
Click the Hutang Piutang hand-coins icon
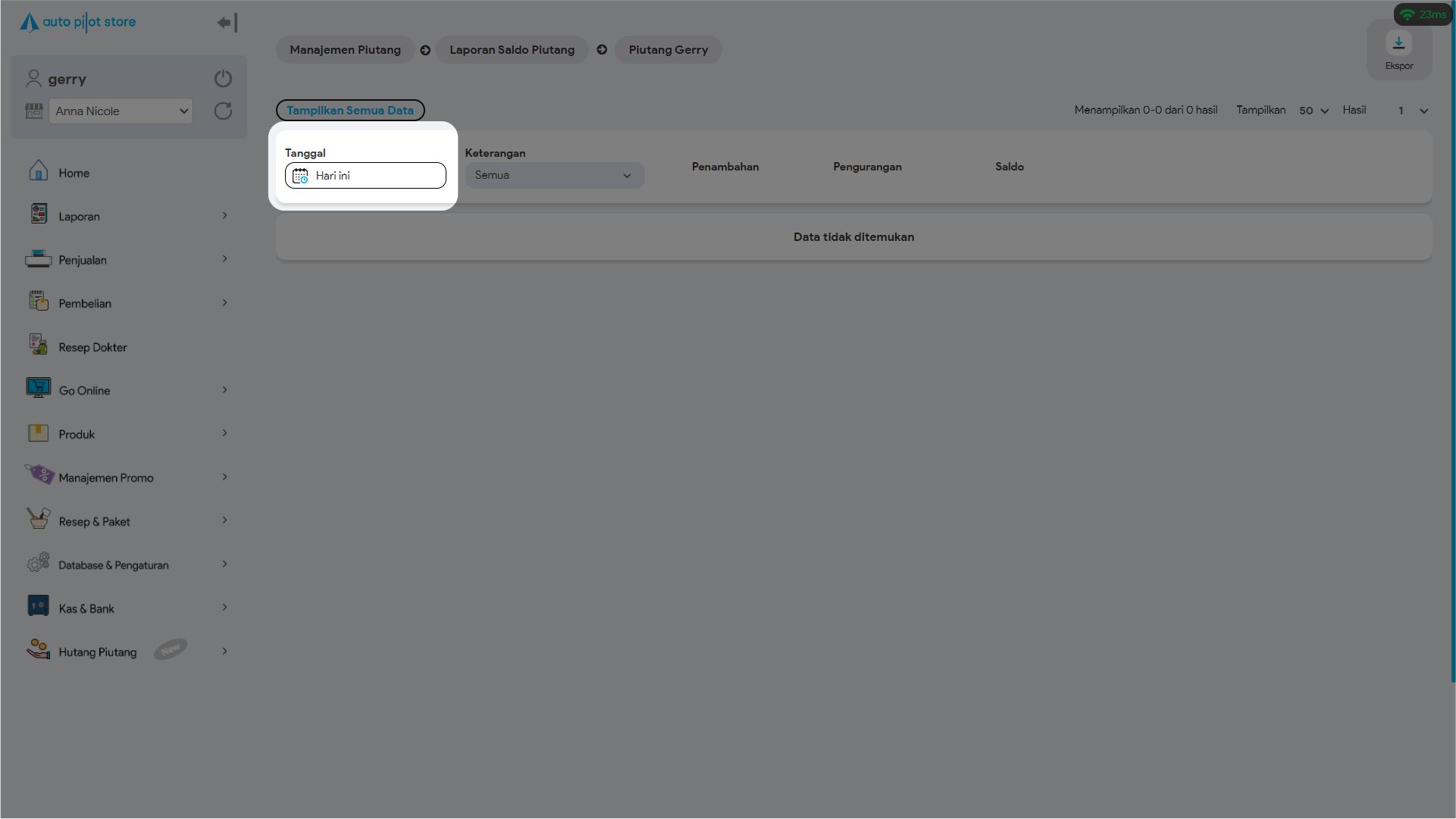pos(38,649)
